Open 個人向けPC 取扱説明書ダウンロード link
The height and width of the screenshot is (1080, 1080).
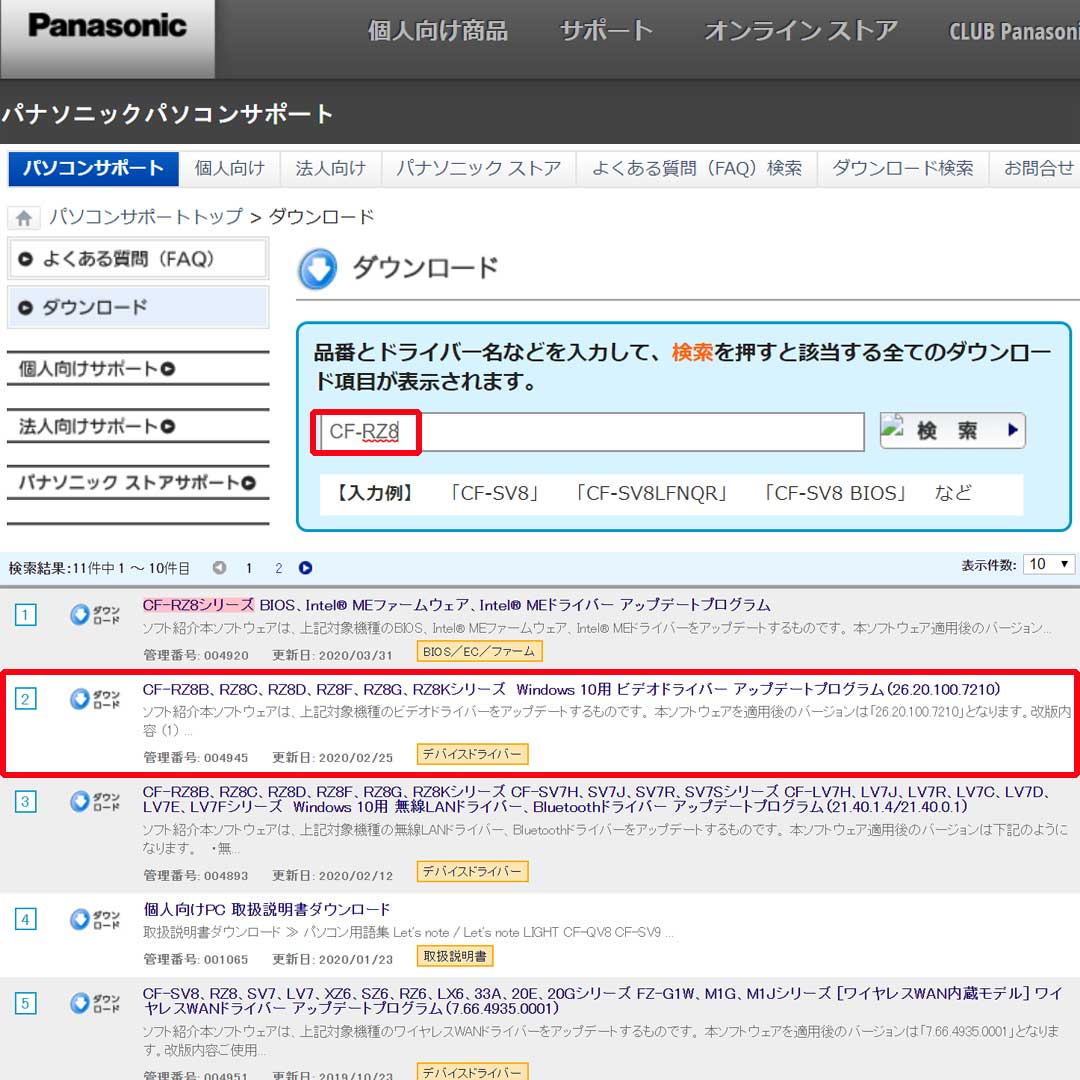click(x=267, y=909)
